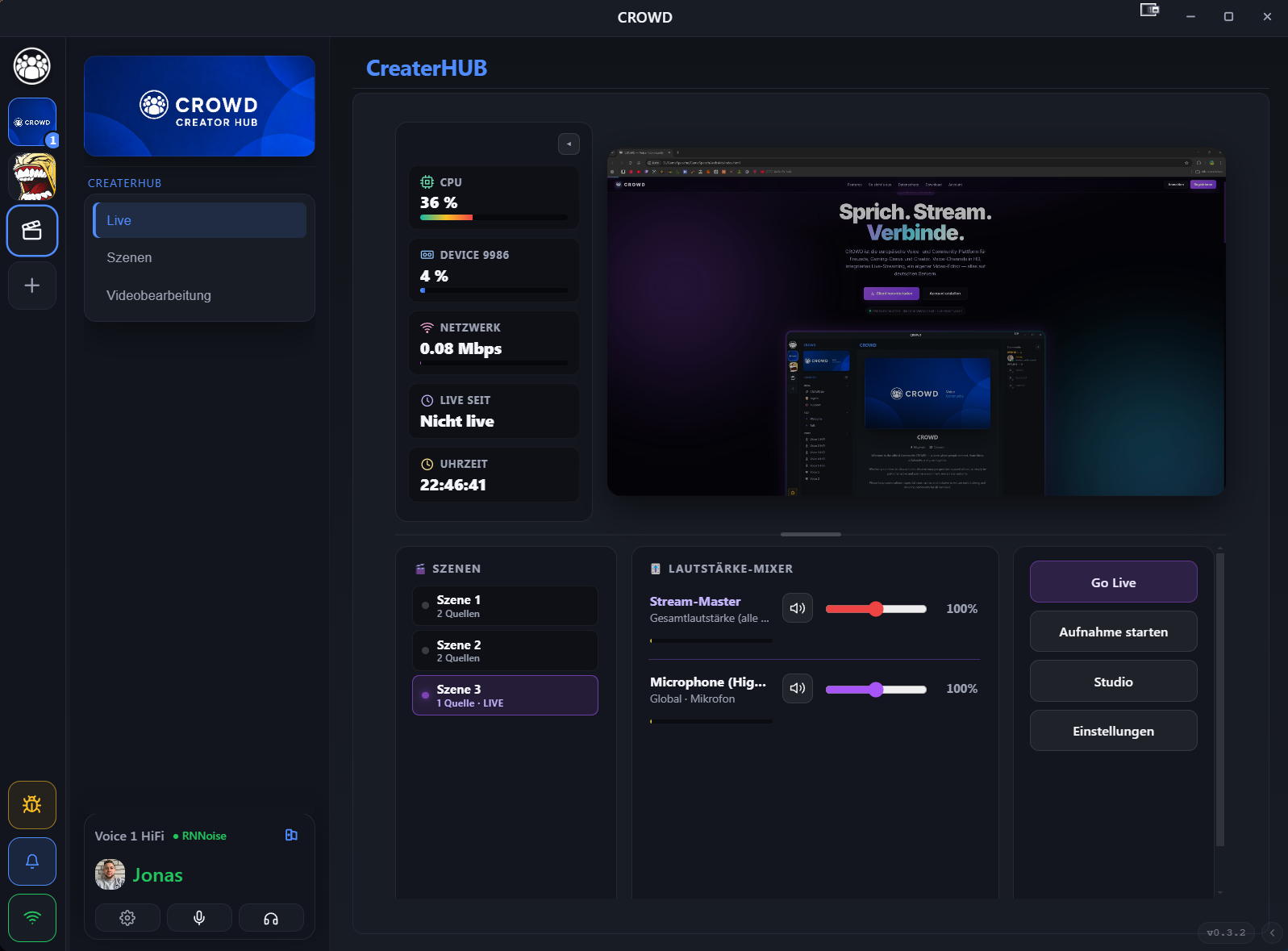Click the RNNoise status label
Image resolution: width=1288 pixels, height=951 pixels.
[200, 836]
